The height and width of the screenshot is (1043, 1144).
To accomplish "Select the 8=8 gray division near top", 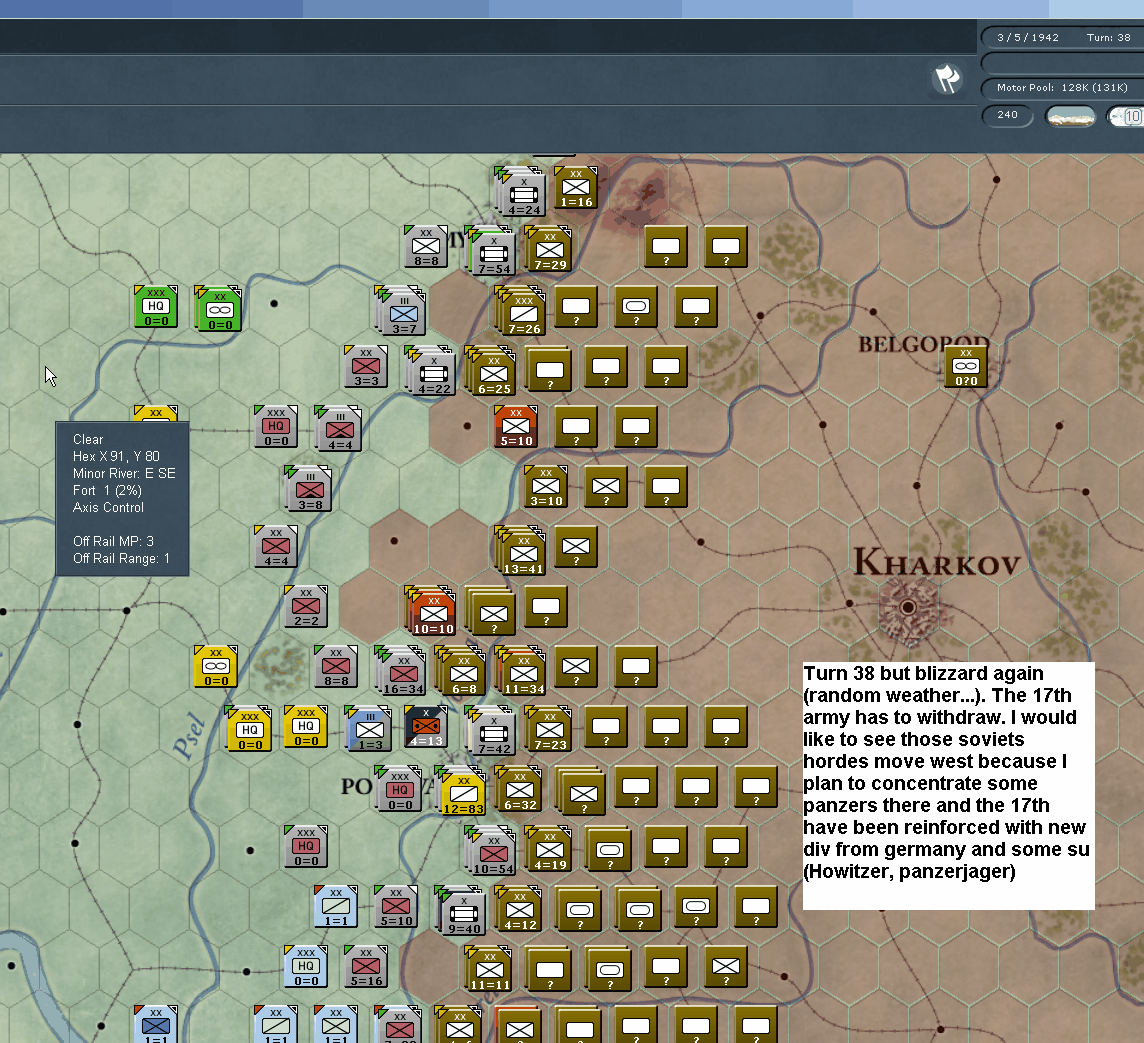I will coord(425,247).
